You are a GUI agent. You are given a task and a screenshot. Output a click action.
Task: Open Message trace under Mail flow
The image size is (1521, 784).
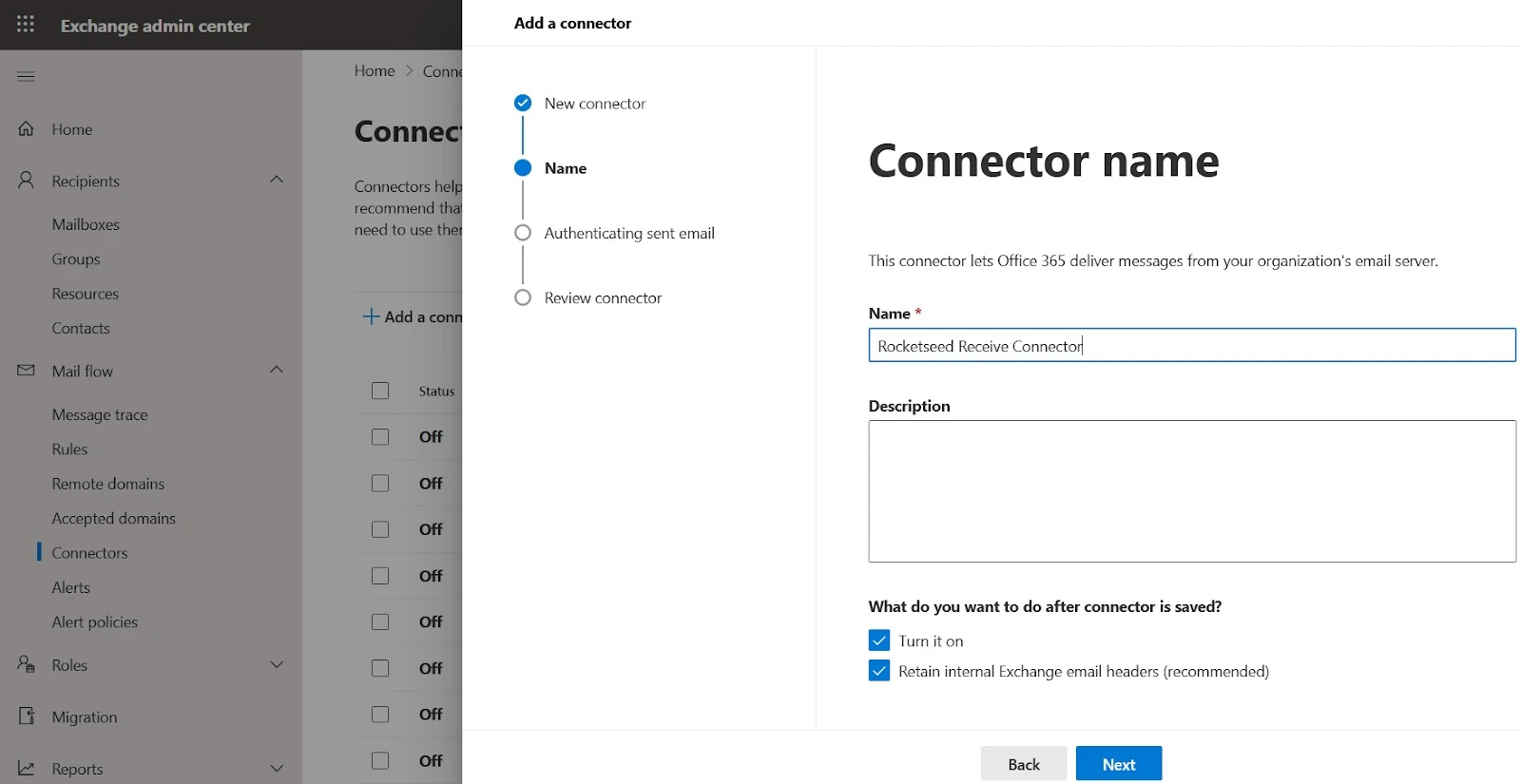[x=100, y=414]
